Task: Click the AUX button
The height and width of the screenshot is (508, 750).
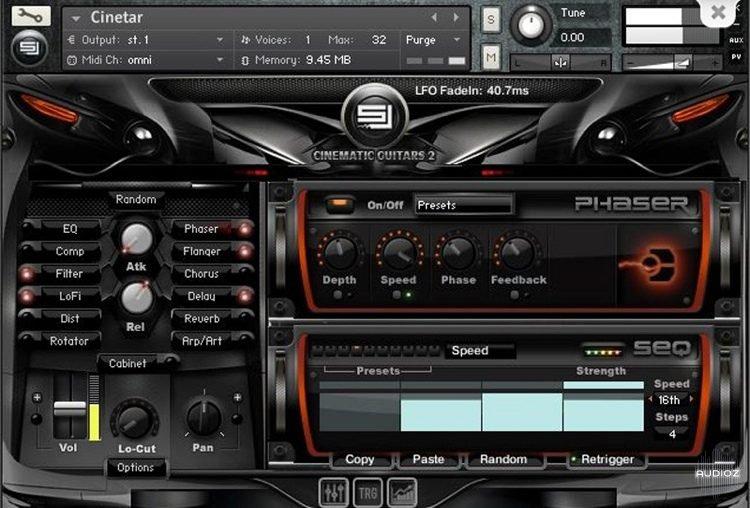Action: 736,41
